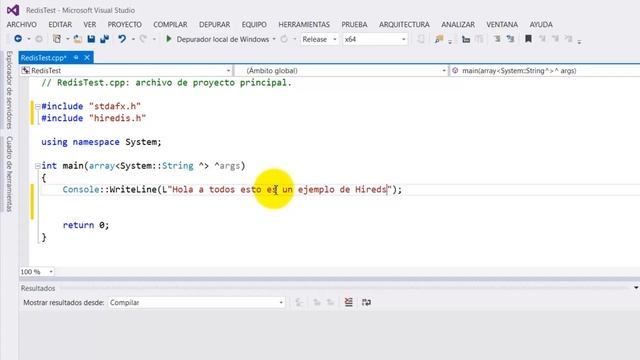Image resolution: width=640 pixels, height=360 pixels.
Task: Click the Increase Indent icon
Action: click(510, 39)
